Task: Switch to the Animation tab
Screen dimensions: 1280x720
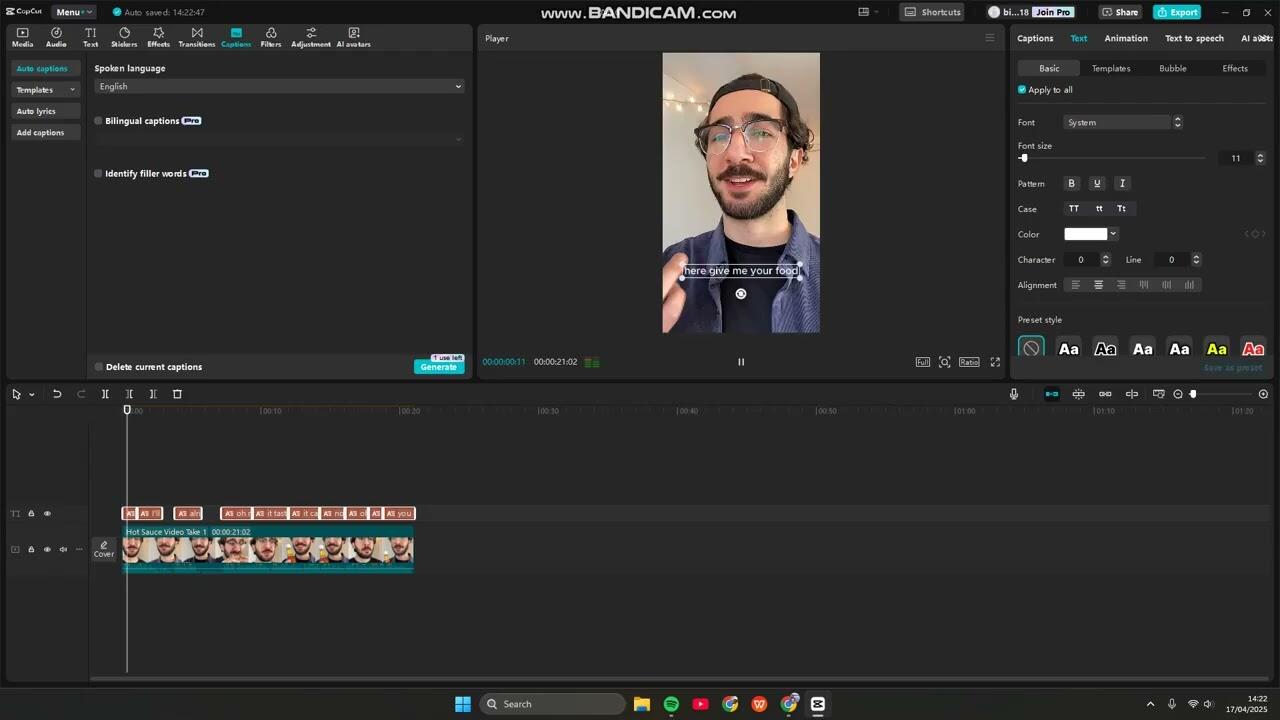Action: (1125, 38)
